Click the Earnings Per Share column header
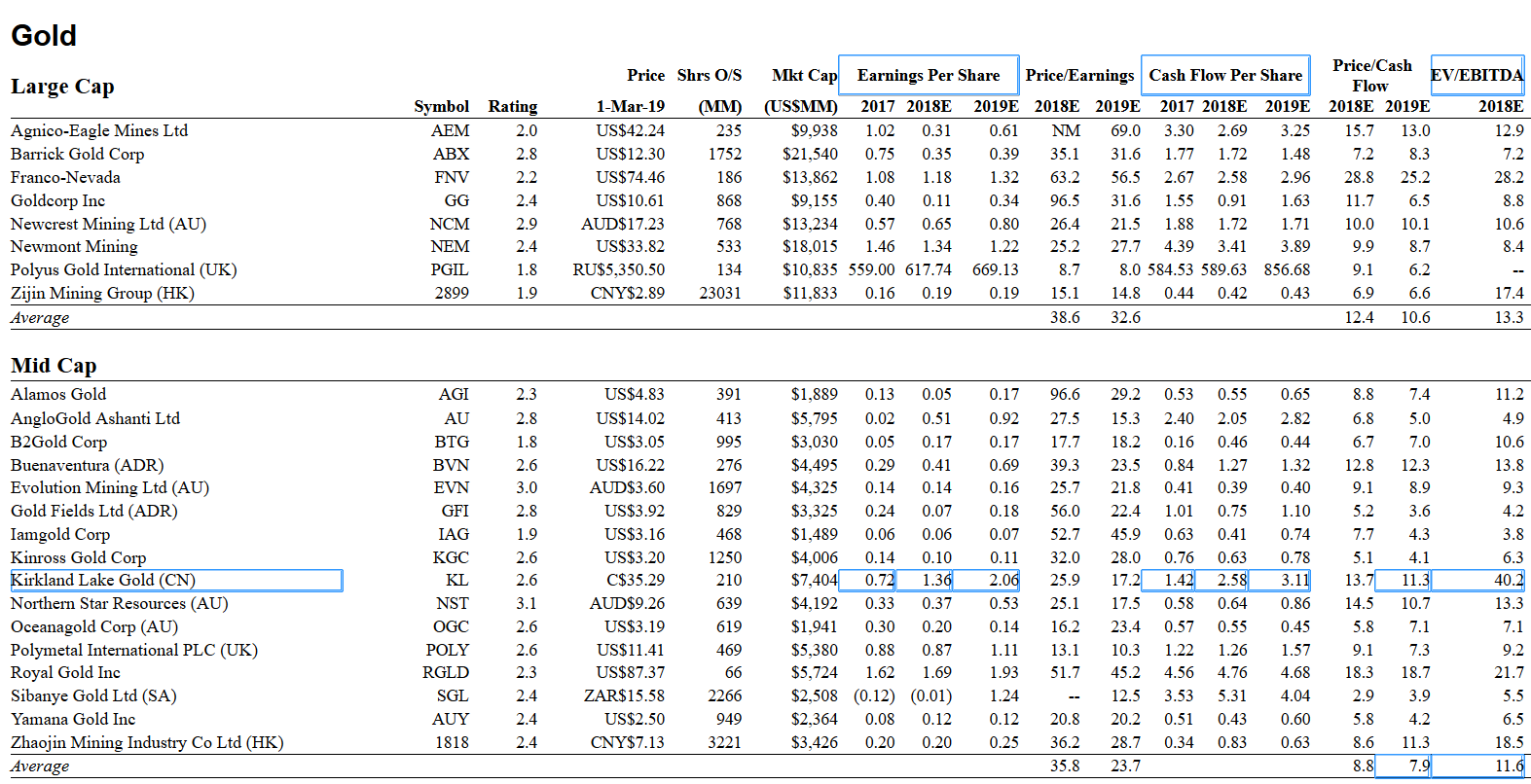 coord(928,75)
